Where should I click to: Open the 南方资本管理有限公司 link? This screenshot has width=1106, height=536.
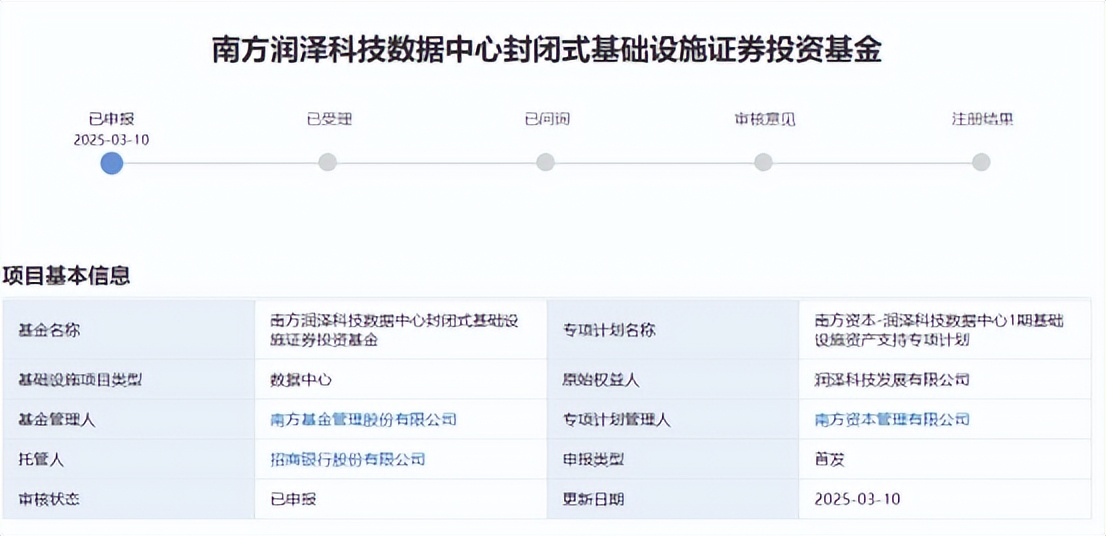(892, 420)
